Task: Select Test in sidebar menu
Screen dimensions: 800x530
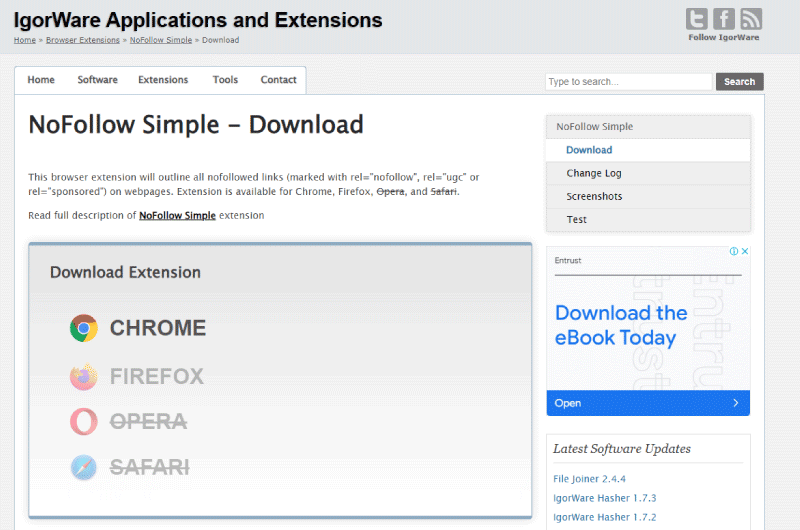Action: [648, 219]
